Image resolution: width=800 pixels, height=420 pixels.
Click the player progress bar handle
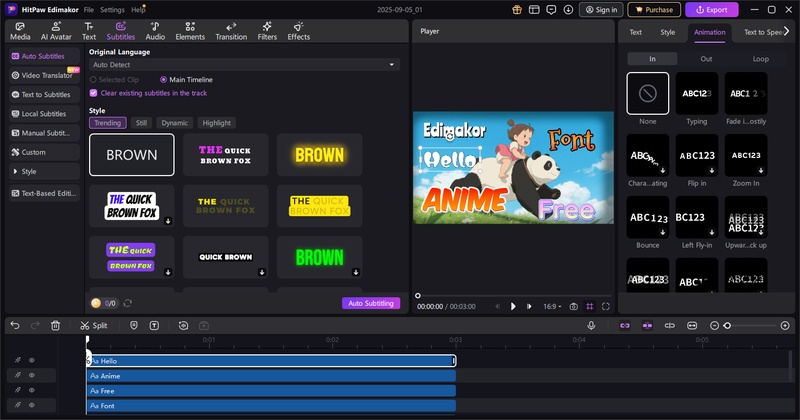pos(418,295)
